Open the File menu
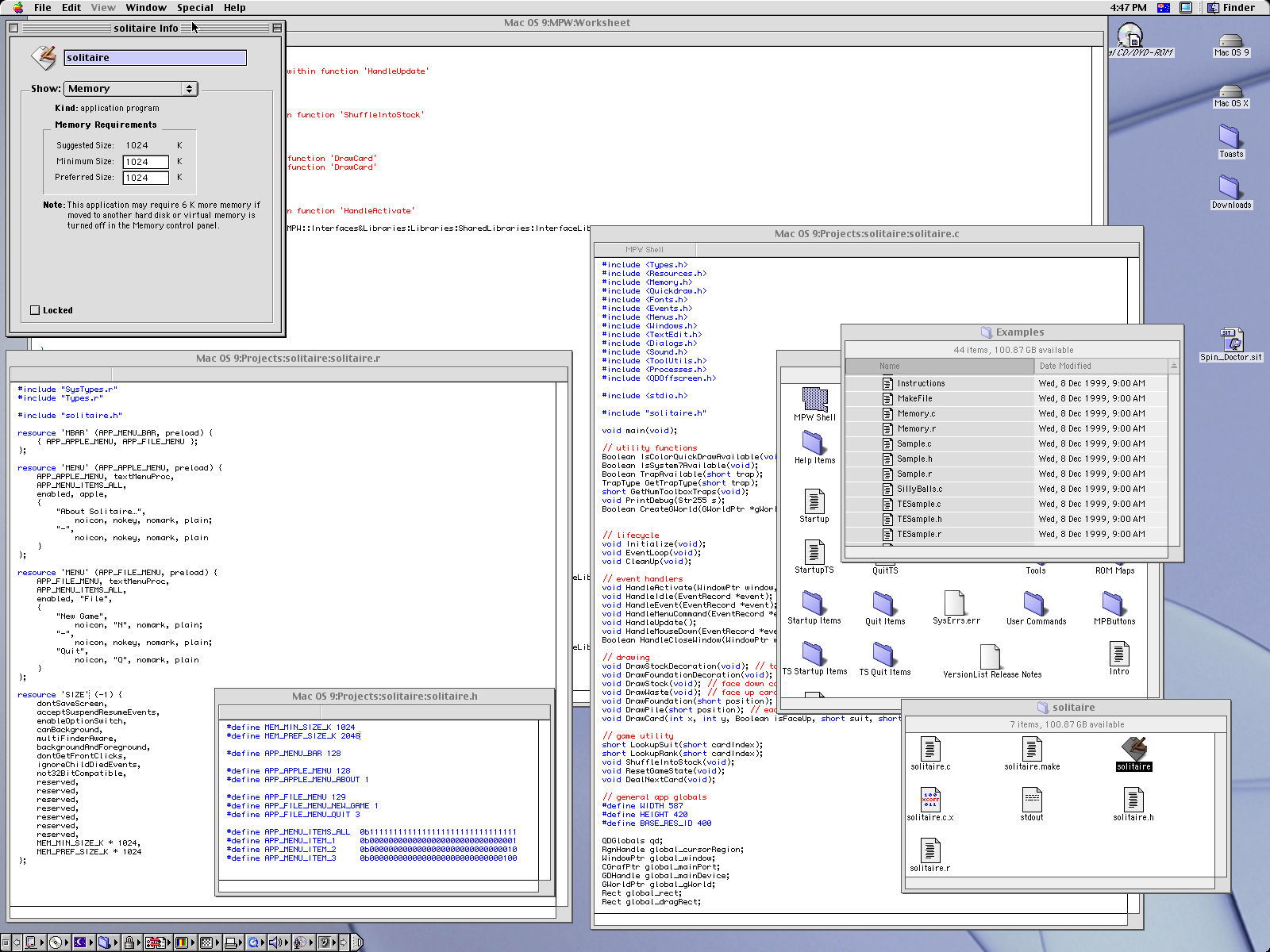 tap(43, 7)
